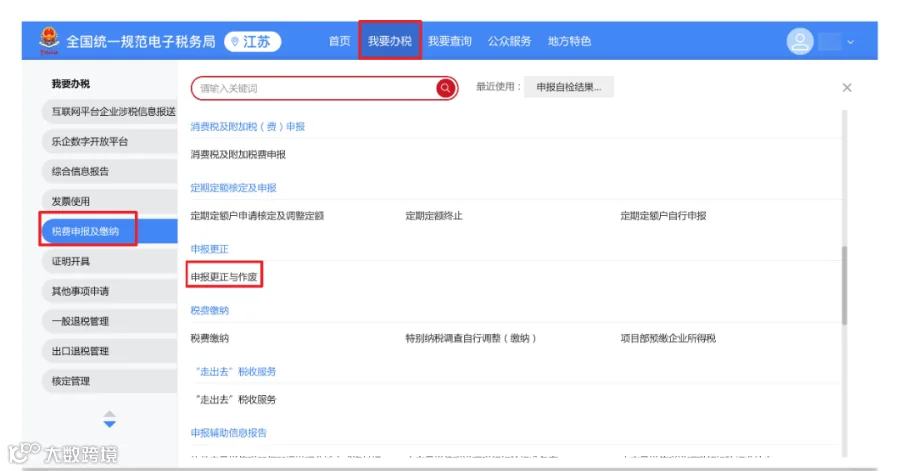Open the 公众服务 tab
This screenshot has width=900, height=471.
pyautogui.click(x=509, y=41)
